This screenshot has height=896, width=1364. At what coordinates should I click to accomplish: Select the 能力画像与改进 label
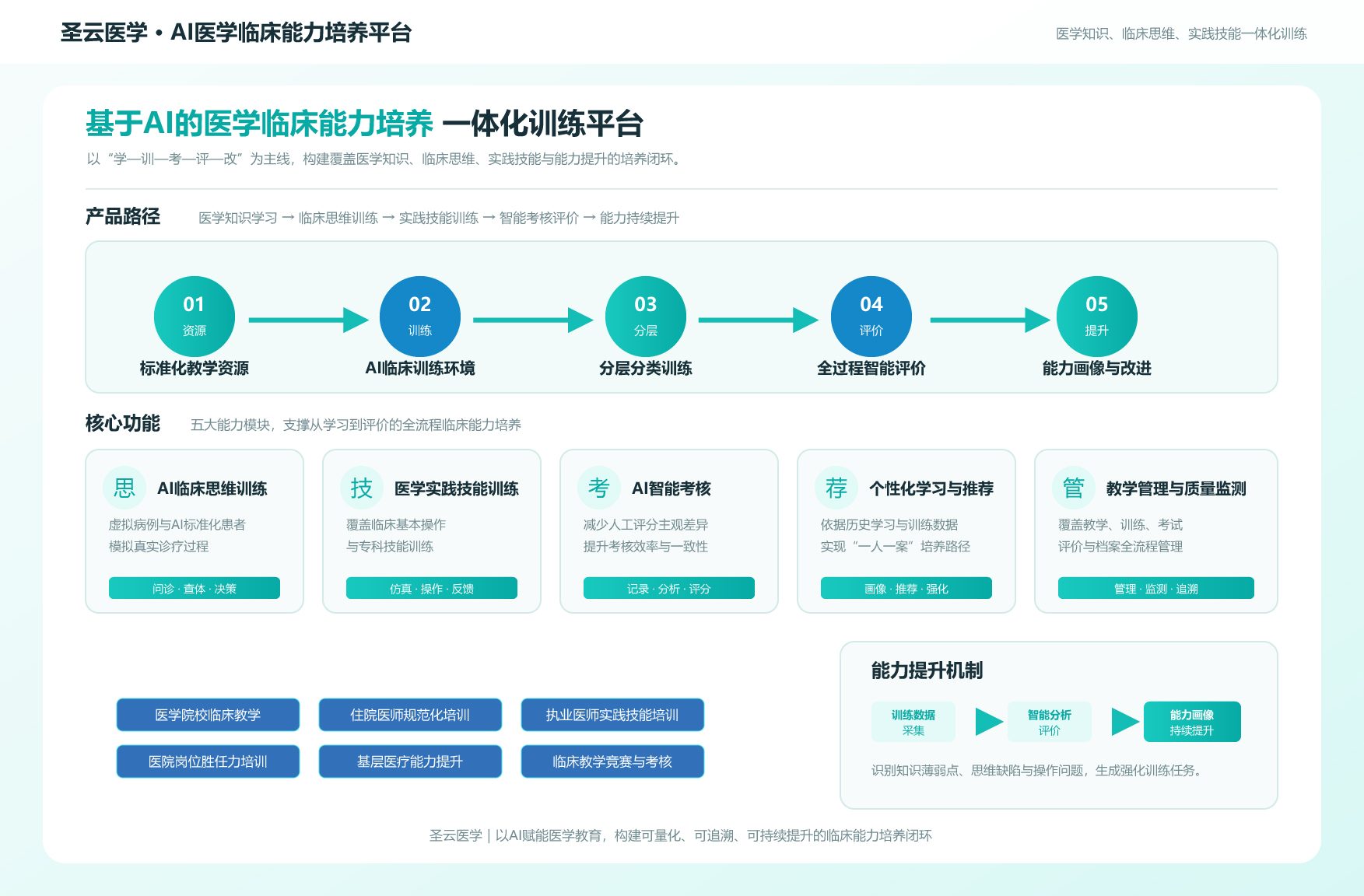point(1097,368)
